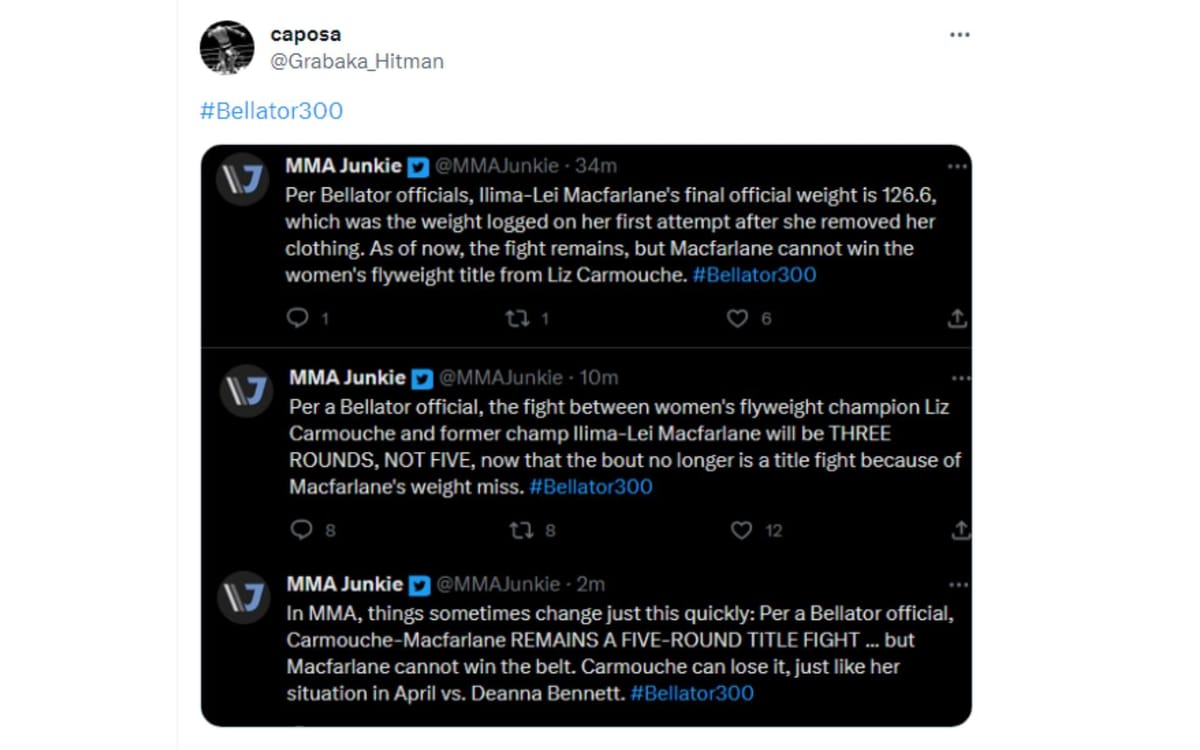Viewport: 1200px width, 750px height.
Task: Click the share icon on the first MMA Junkie tweet
Action: [x=957, y=318]
